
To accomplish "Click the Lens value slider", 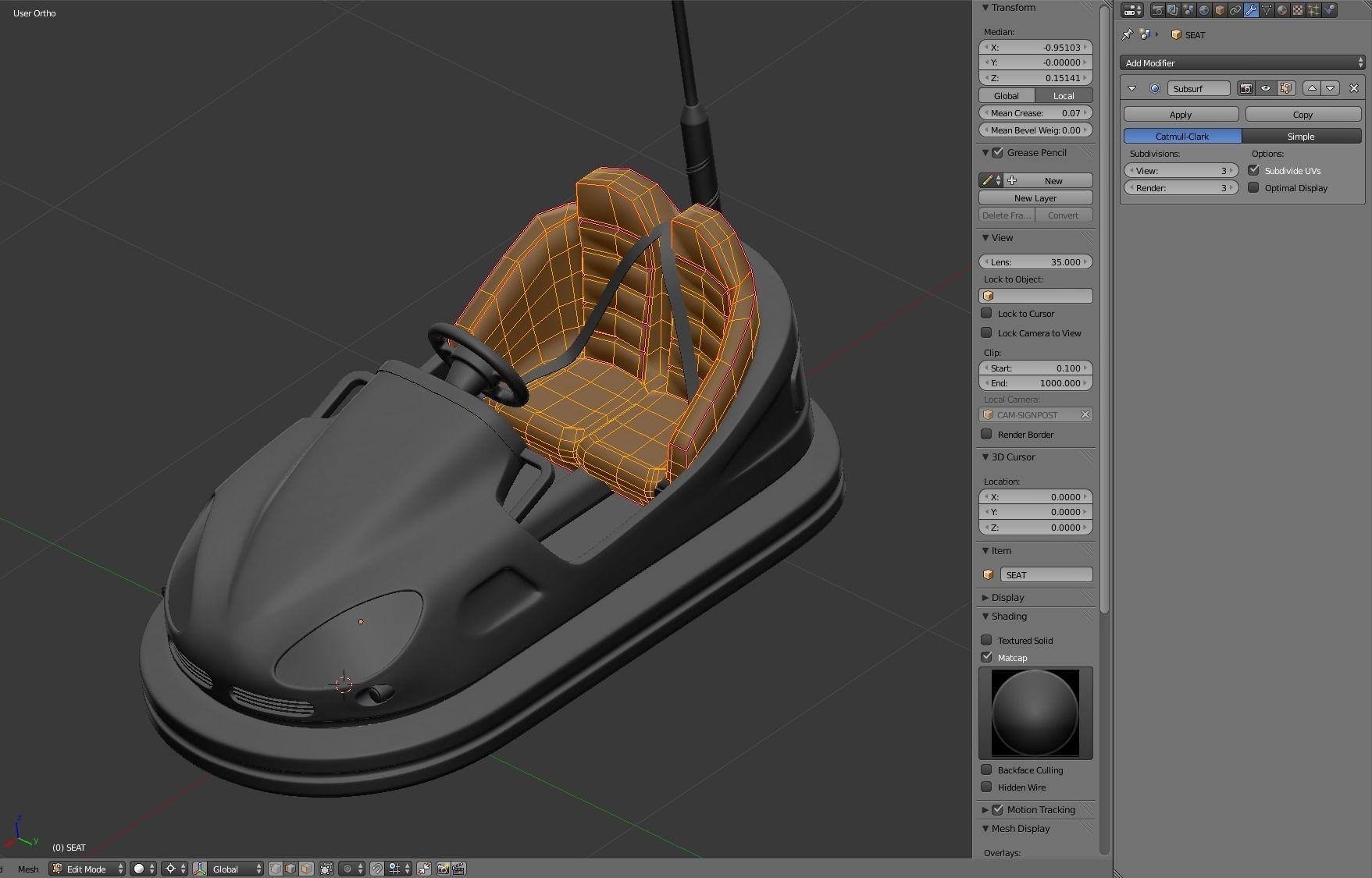I will tap(1035, 261).
